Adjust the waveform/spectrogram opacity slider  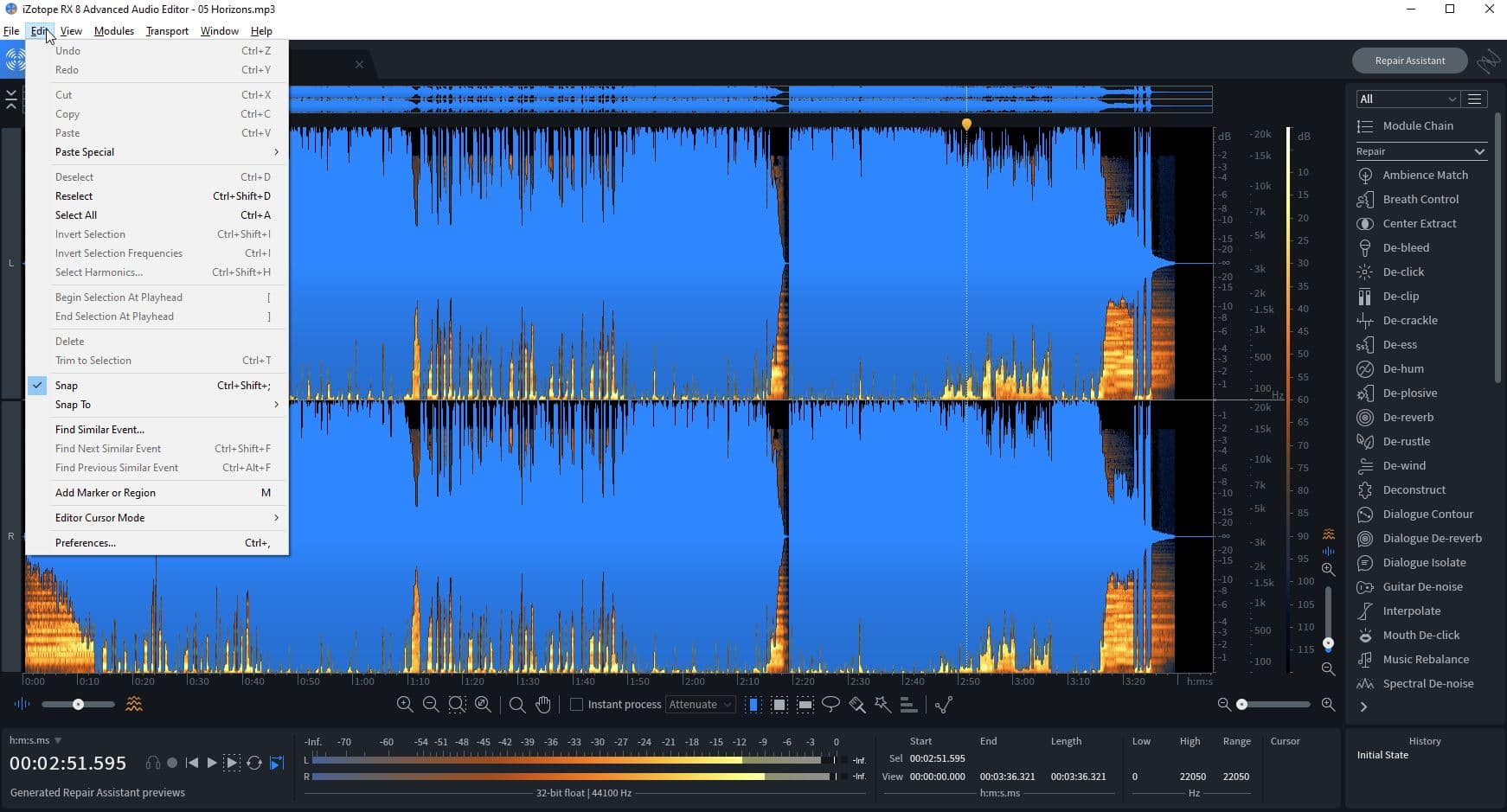pyautogui.click(x=78, y=704)
